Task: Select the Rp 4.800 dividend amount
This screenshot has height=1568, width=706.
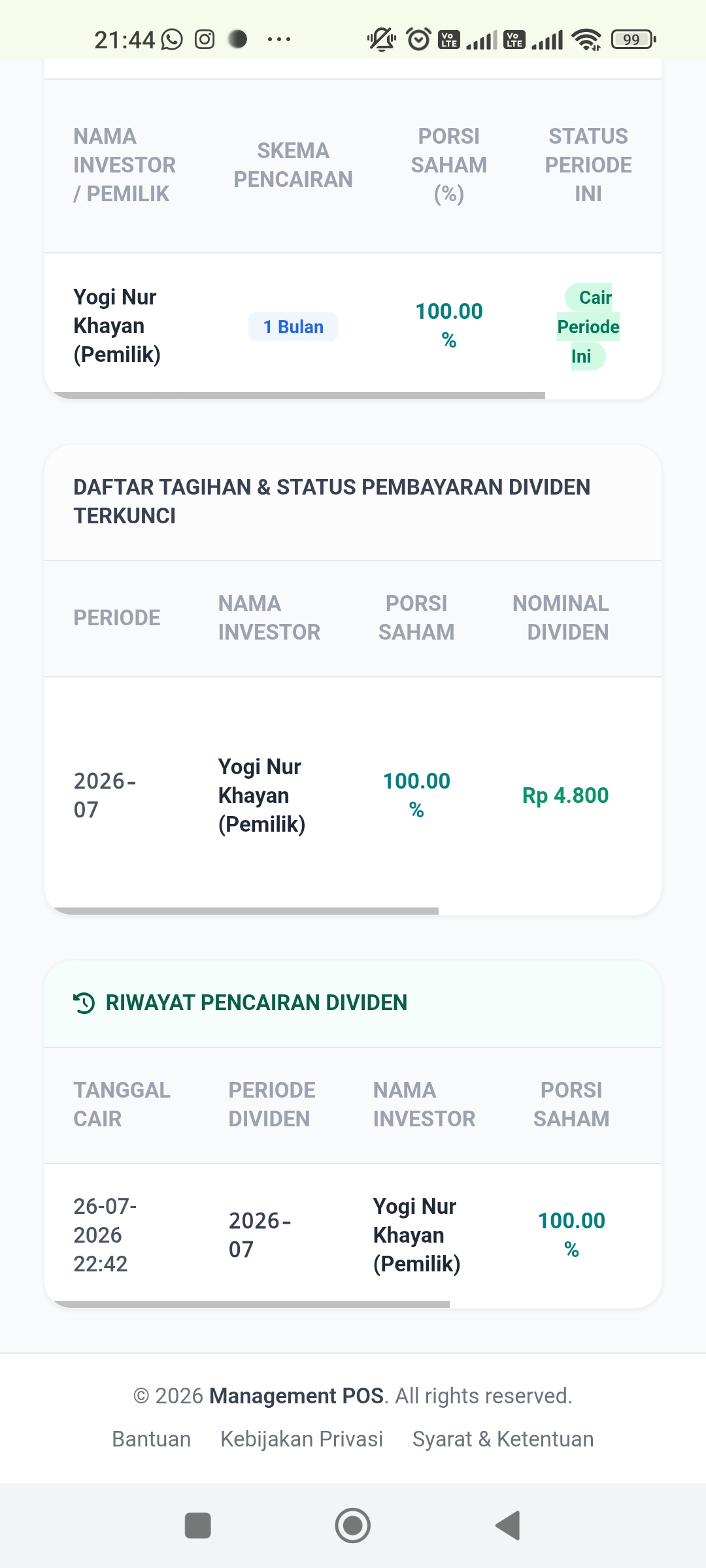Action: 565,796
